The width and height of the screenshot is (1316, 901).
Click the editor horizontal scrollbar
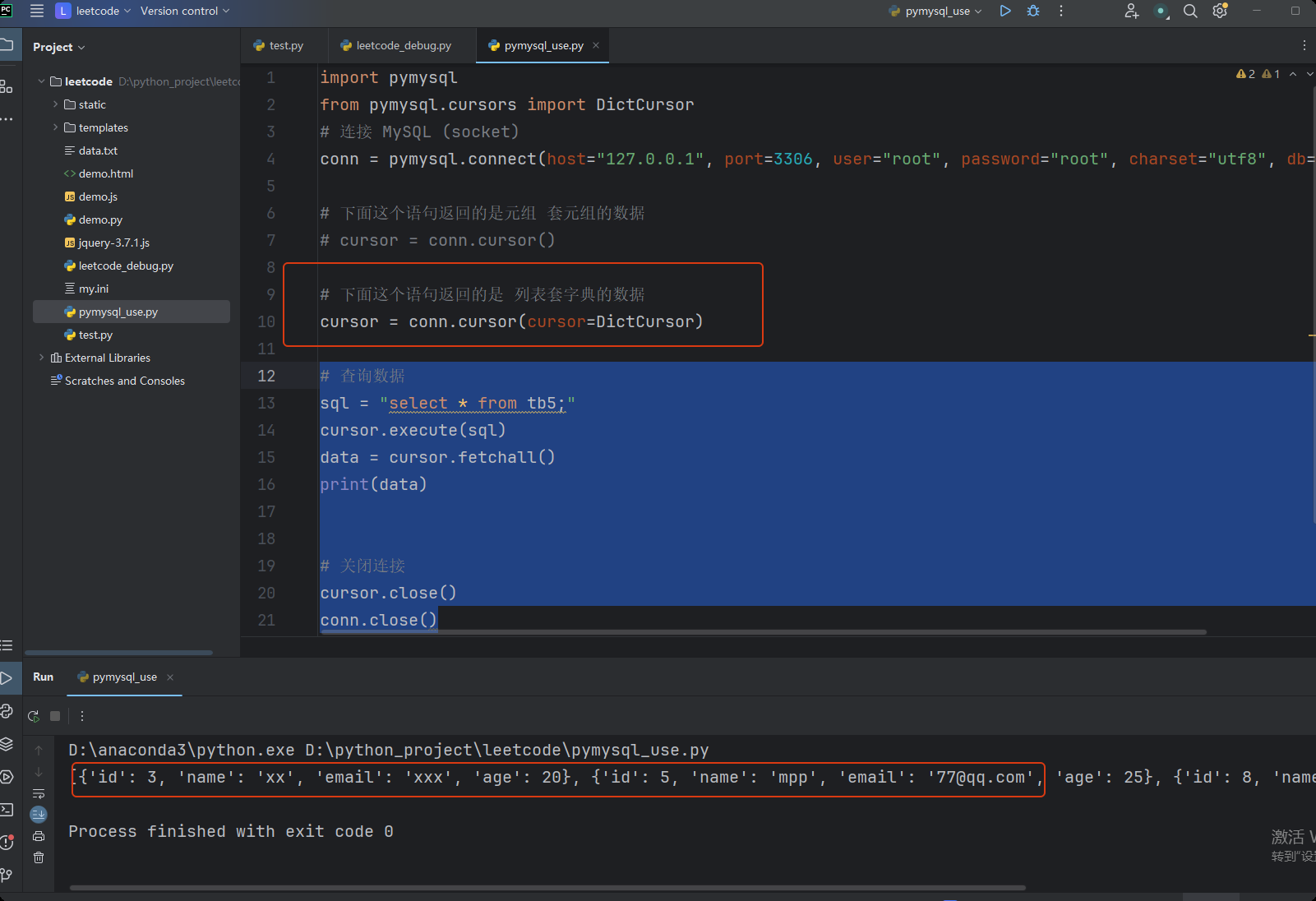[x=763, y=632]
